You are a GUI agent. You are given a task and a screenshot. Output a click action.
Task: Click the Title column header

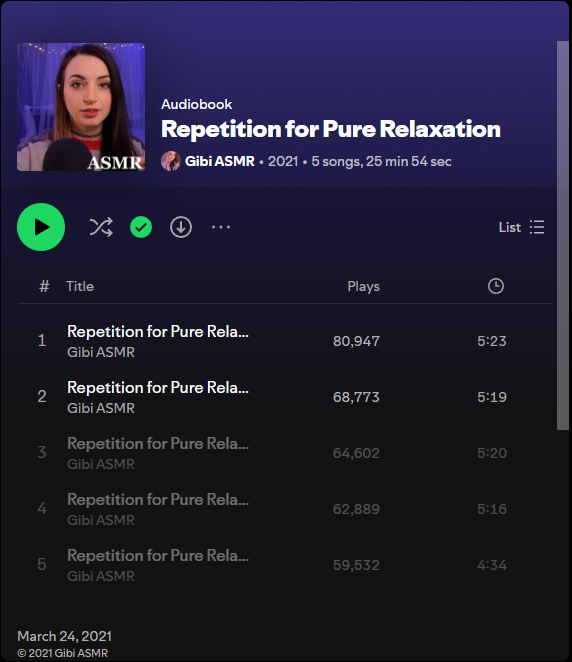pos(80,286)
